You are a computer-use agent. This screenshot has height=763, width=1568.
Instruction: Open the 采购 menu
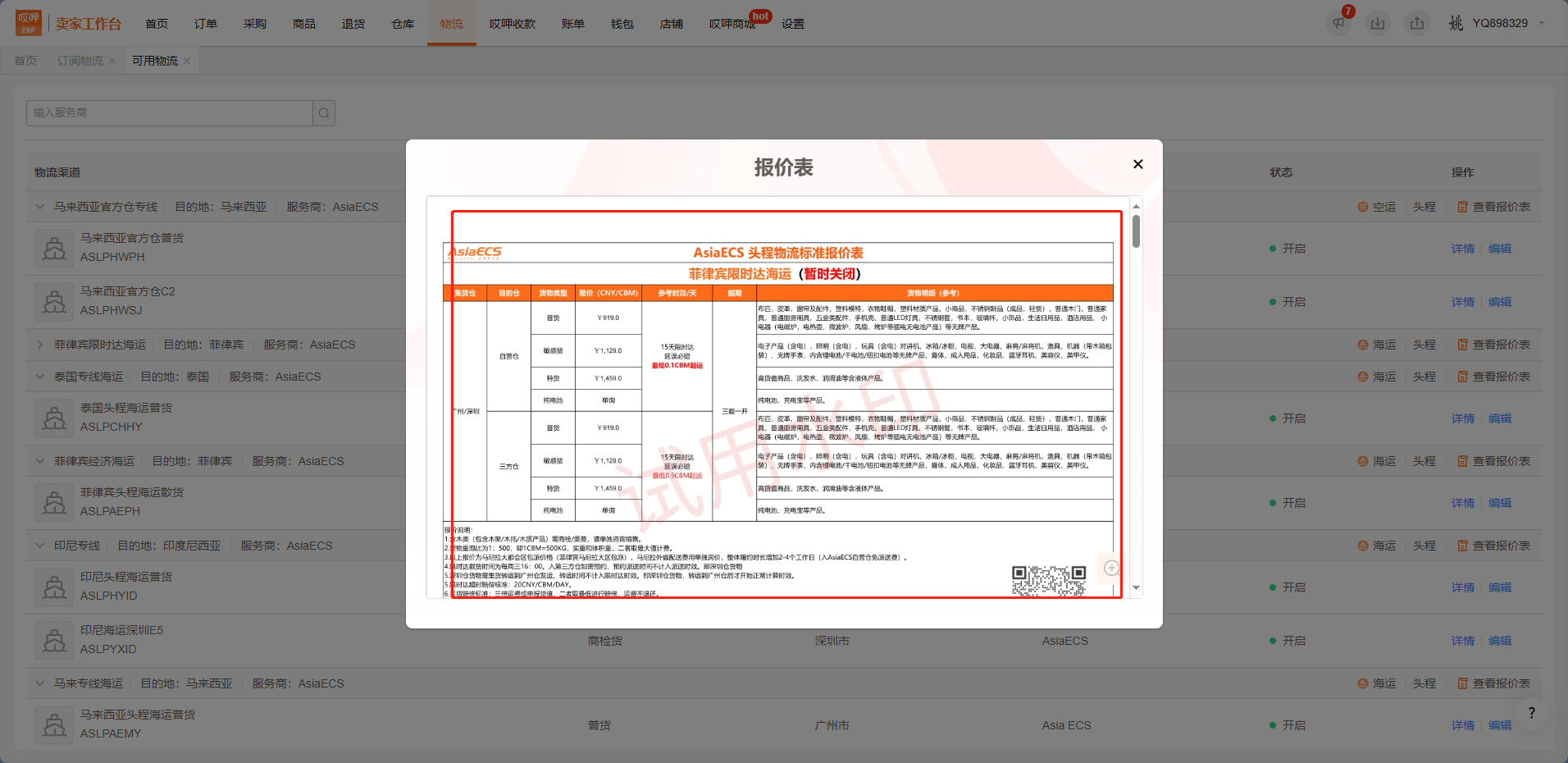tap(255, 24)
